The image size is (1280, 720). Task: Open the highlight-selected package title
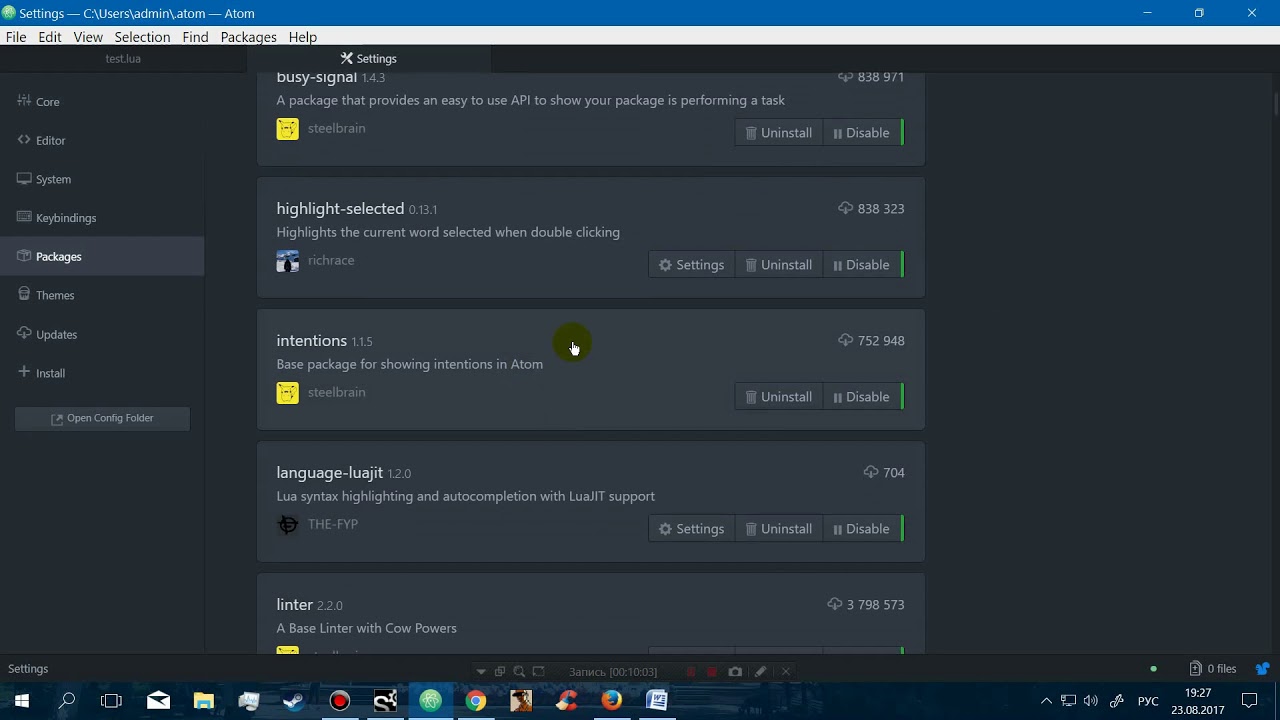pyautogui.click(x=340, y=208)
